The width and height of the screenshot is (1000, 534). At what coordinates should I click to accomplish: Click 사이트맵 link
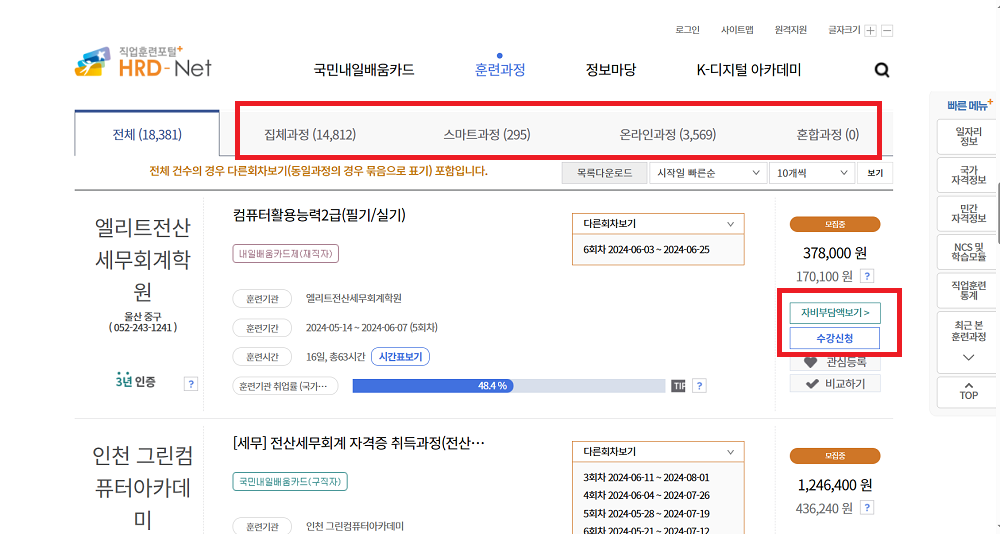(737, 30)
